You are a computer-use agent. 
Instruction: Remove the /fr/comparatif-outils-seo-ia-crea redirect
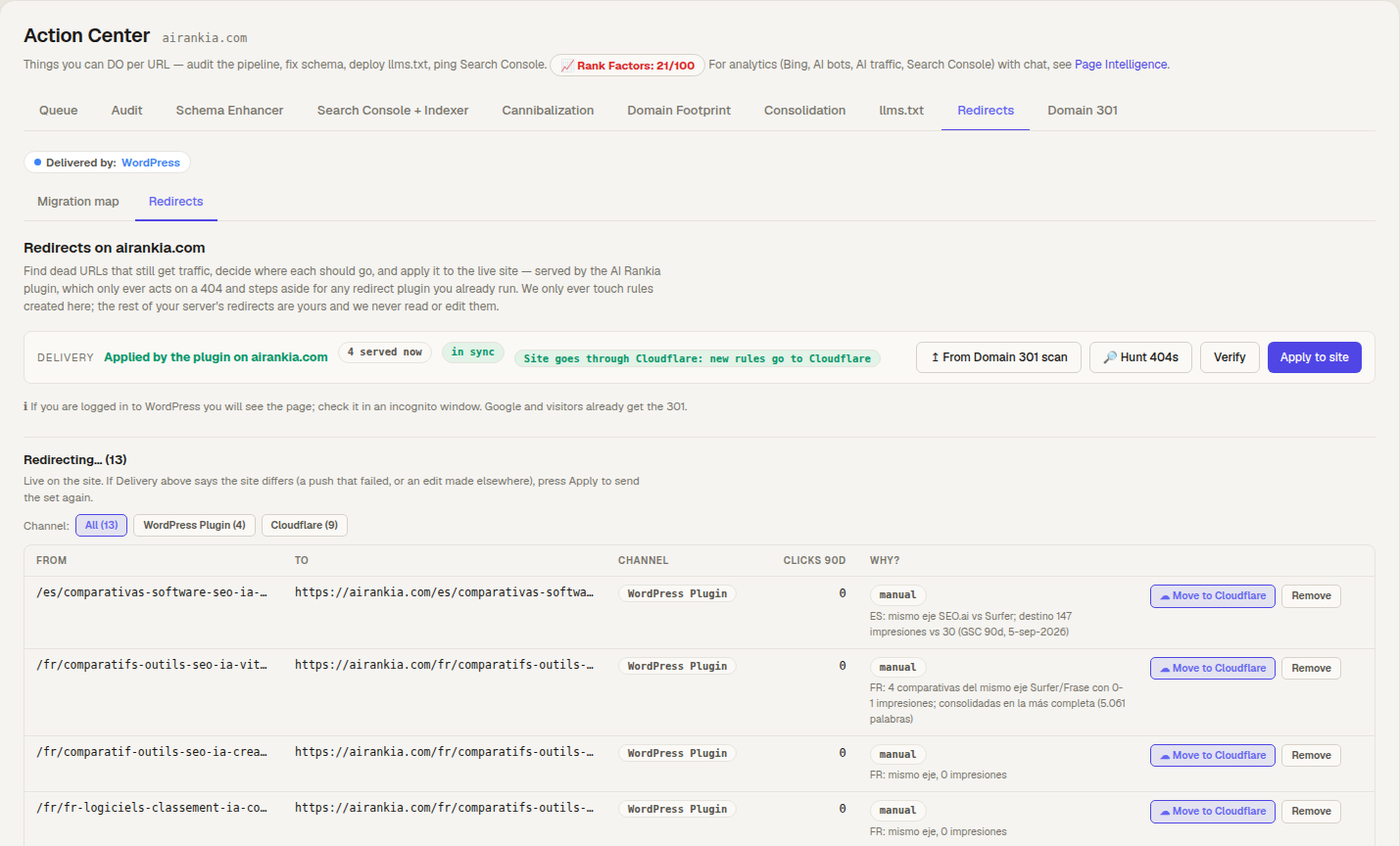click(x=1311, y=756)
